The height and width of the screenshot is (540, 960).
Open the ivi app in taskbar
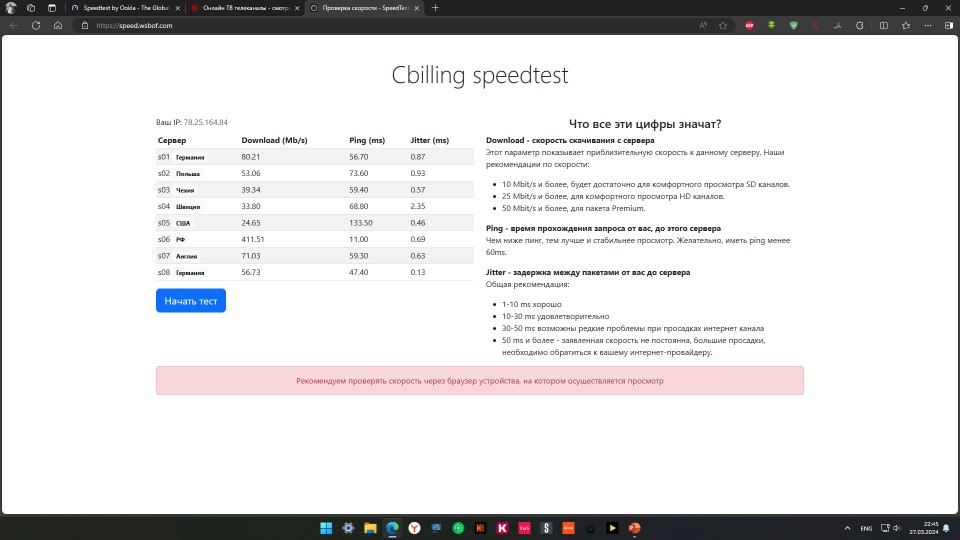[x=525, y=528]
